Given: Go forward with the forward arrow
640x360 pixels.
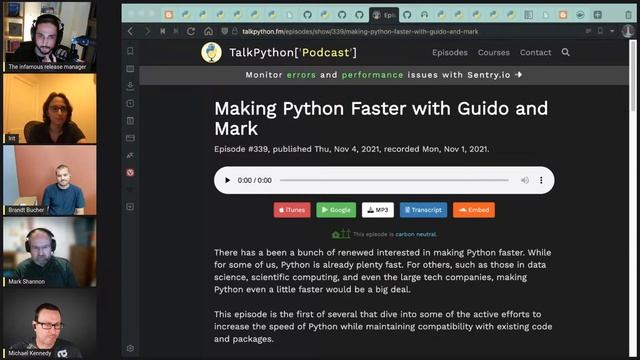Looking at the screenshot, I should pos(147,31).
